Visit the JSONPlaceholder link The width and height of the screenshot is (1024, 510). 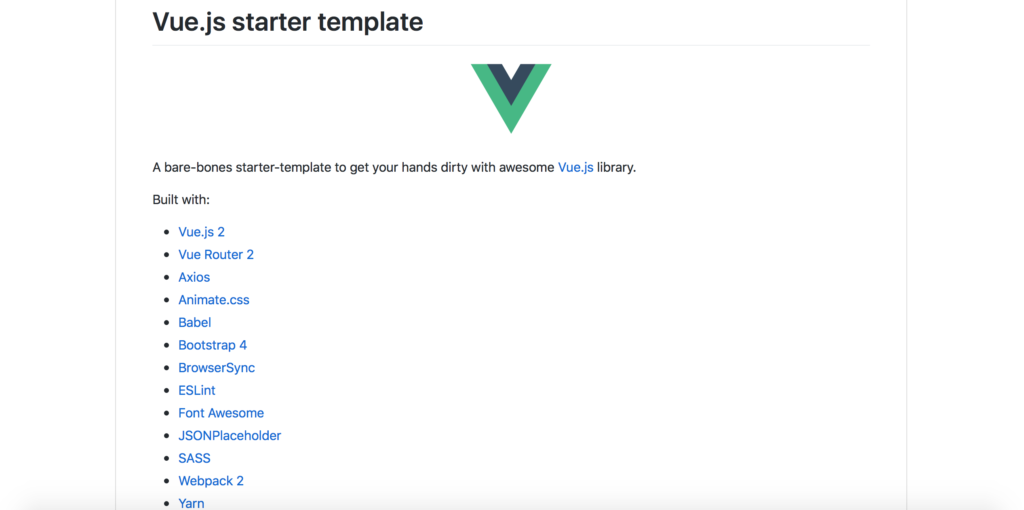[x=230, y=436]
